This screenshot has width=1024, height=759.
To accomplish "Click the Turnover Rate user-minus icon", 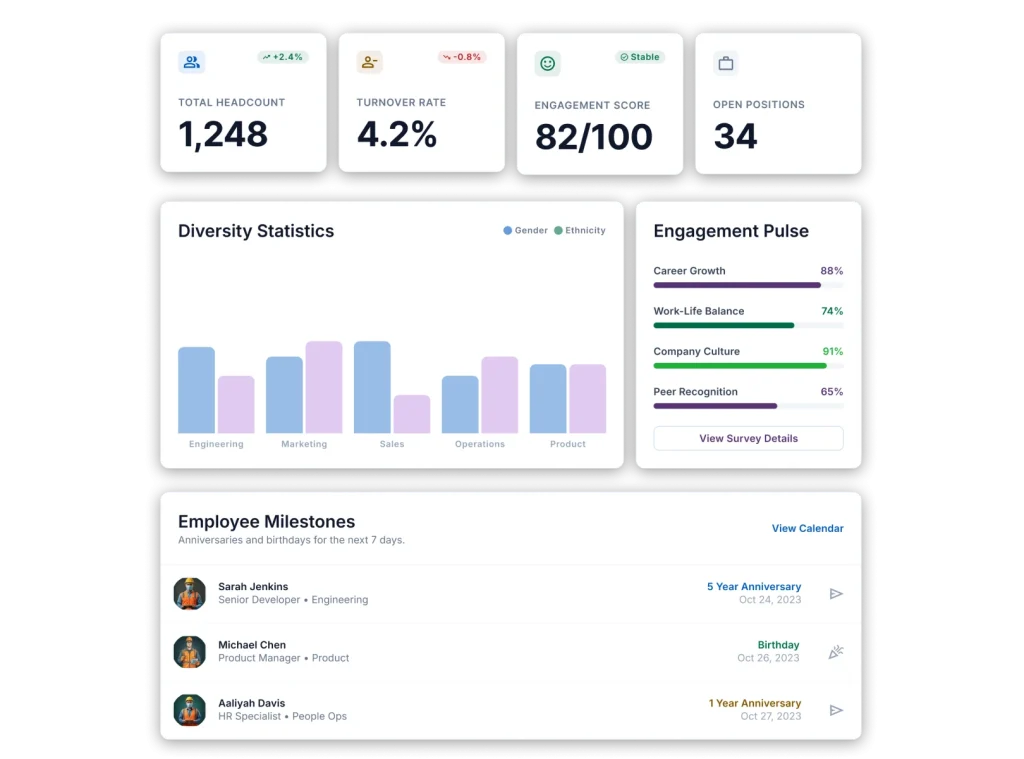I will tap(370, 62).
